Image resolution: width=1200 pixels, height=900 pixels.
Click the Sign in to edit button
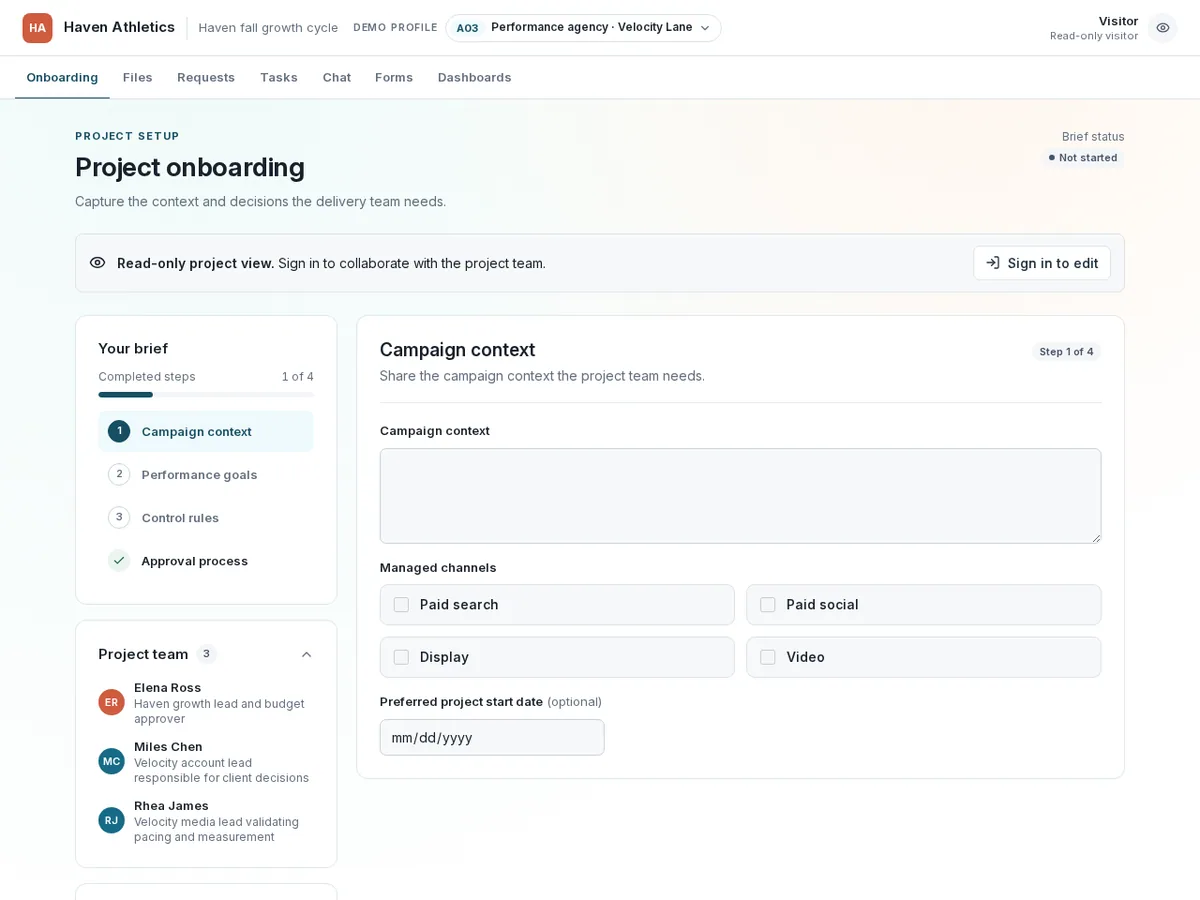(1042, 263)
